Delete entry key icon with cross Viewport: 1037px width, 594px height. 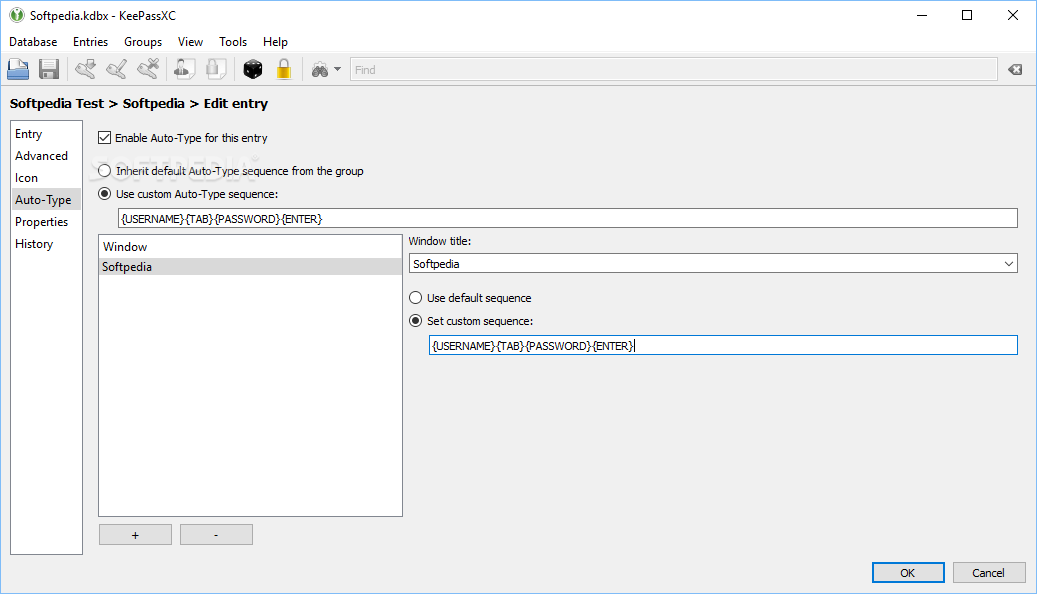148,69
